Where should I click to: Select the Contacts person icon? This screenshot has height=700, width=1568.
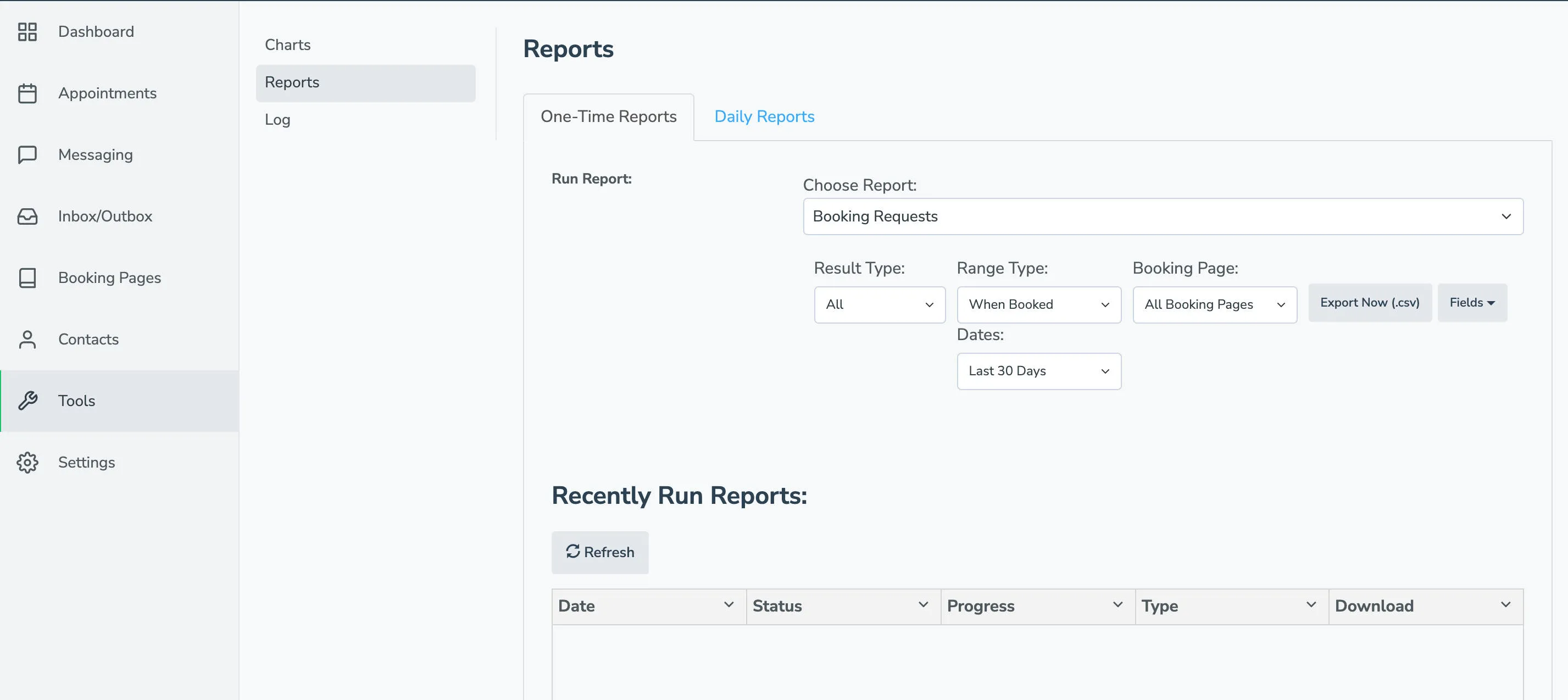27,339
